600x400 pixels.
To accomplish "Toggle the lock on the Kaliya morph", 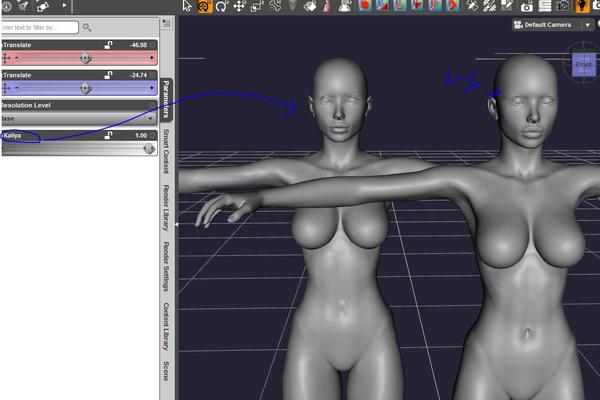I will tap(108, 135).
